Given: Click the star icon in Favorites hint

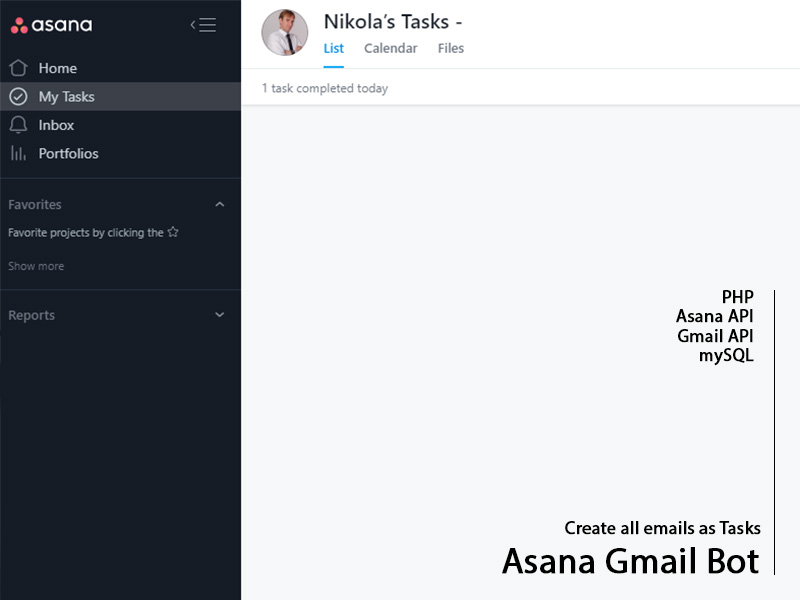Looking at the screenshot, I should click(x=173, y=232).
